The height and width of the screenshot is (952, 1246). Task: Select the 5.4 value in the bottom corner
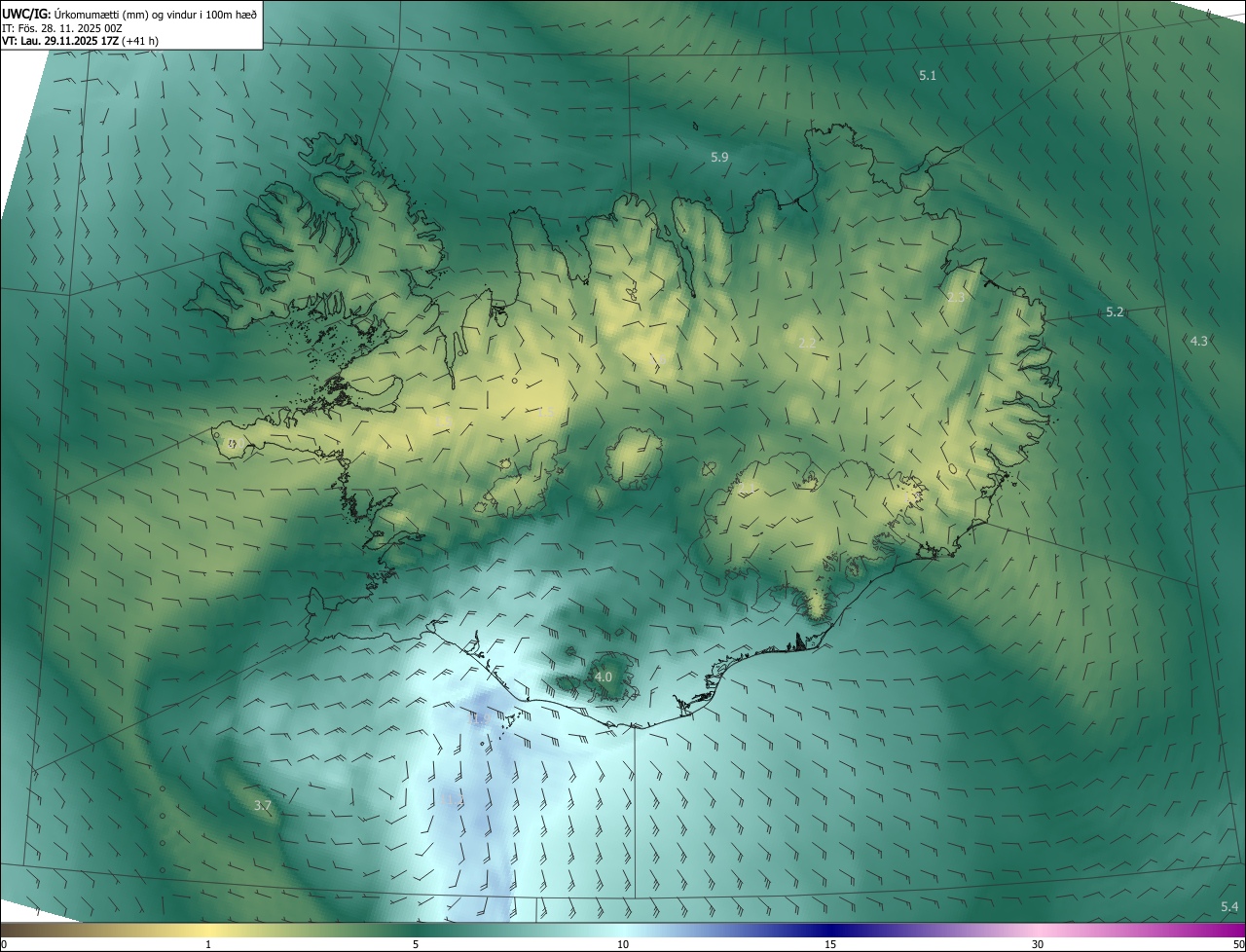1229,907
